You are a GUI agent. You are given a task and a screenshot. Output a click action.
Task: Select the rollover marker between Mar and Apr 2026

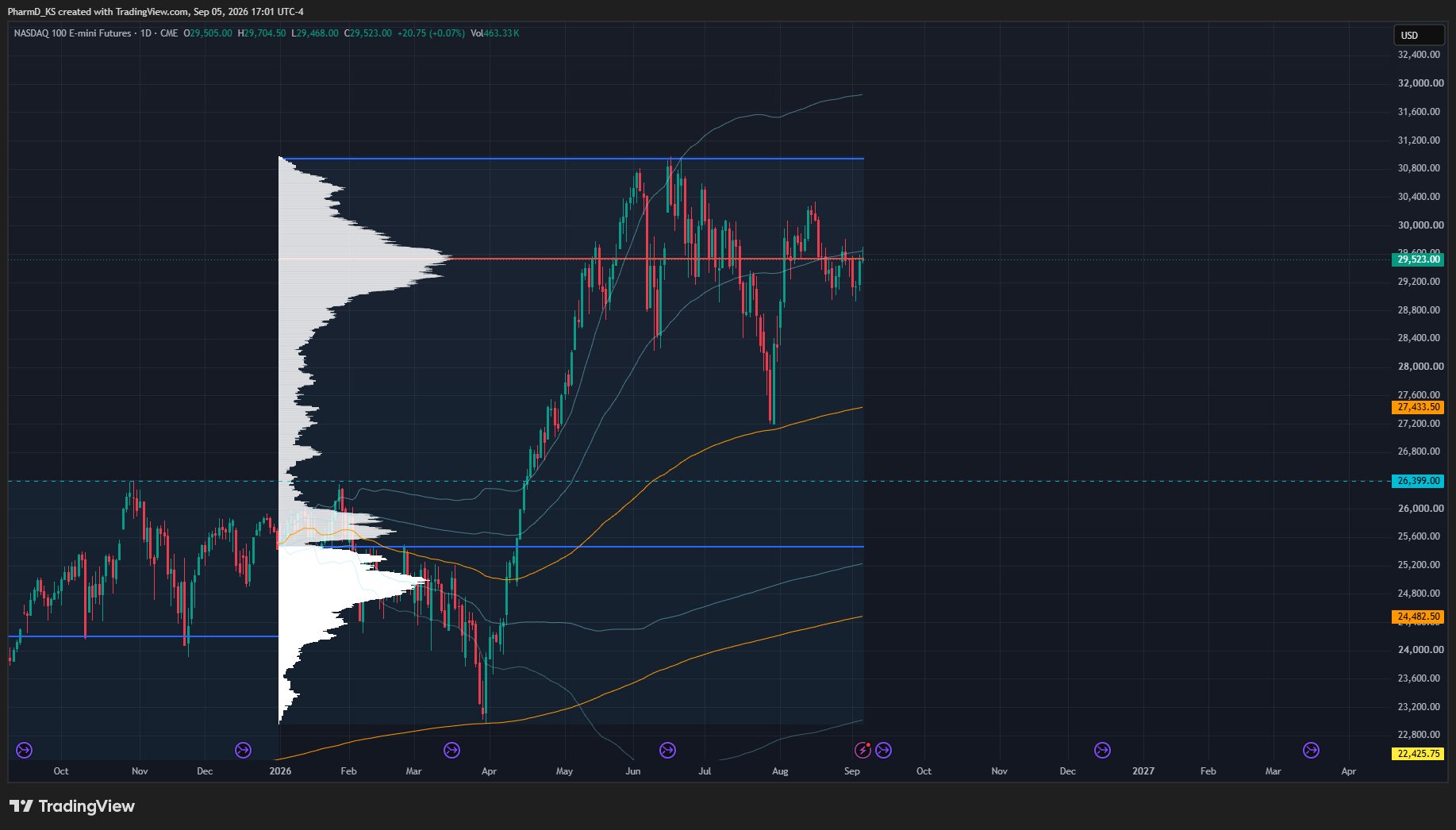(x=451, y=750)
